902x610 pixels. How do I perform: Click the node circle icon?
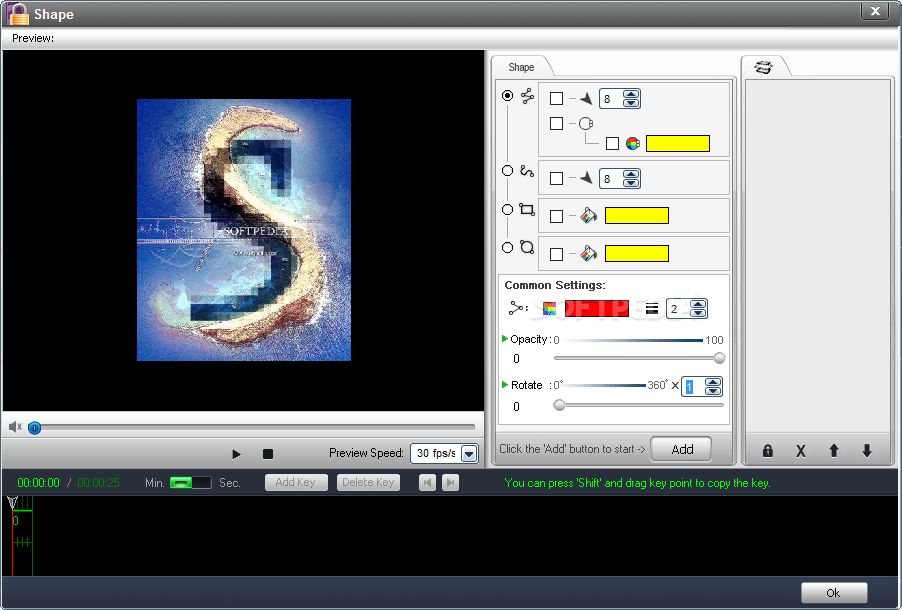coord(586,123)
